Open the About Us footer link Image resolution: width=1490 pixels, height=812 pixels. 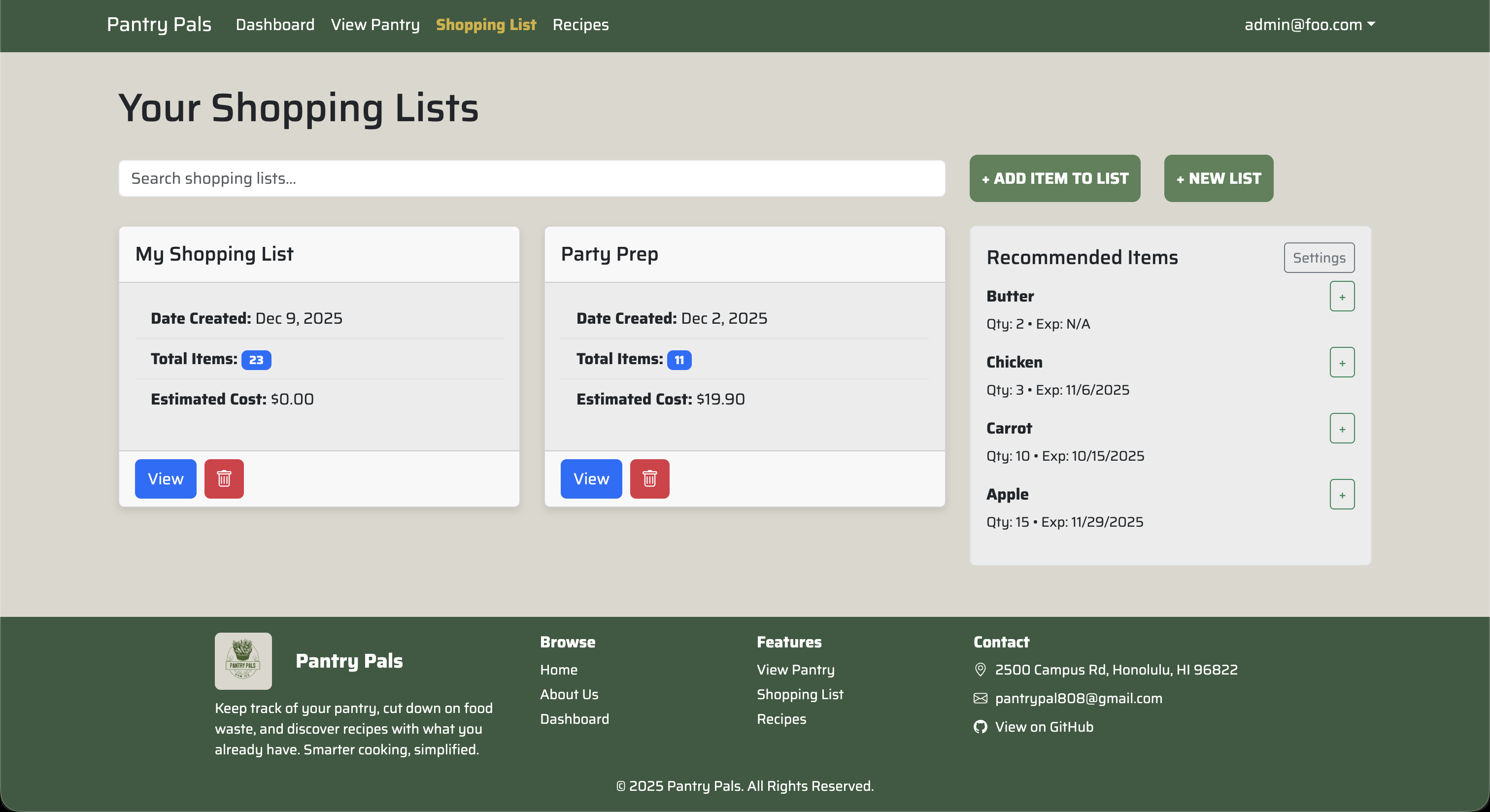[569, 694]
